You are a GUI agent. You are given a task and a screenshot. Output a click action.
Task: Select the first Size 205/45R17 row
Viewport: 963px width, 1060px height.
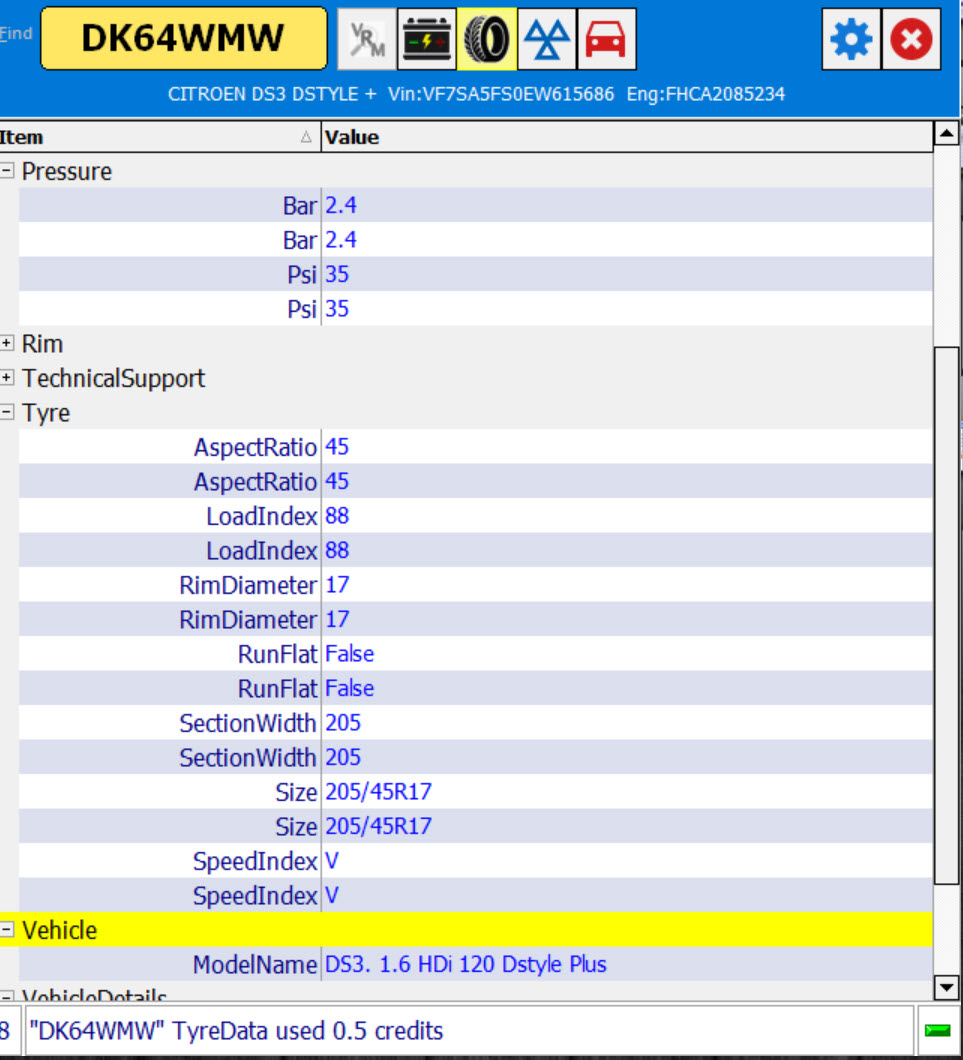pyautogui.click(x=378, y=793)
